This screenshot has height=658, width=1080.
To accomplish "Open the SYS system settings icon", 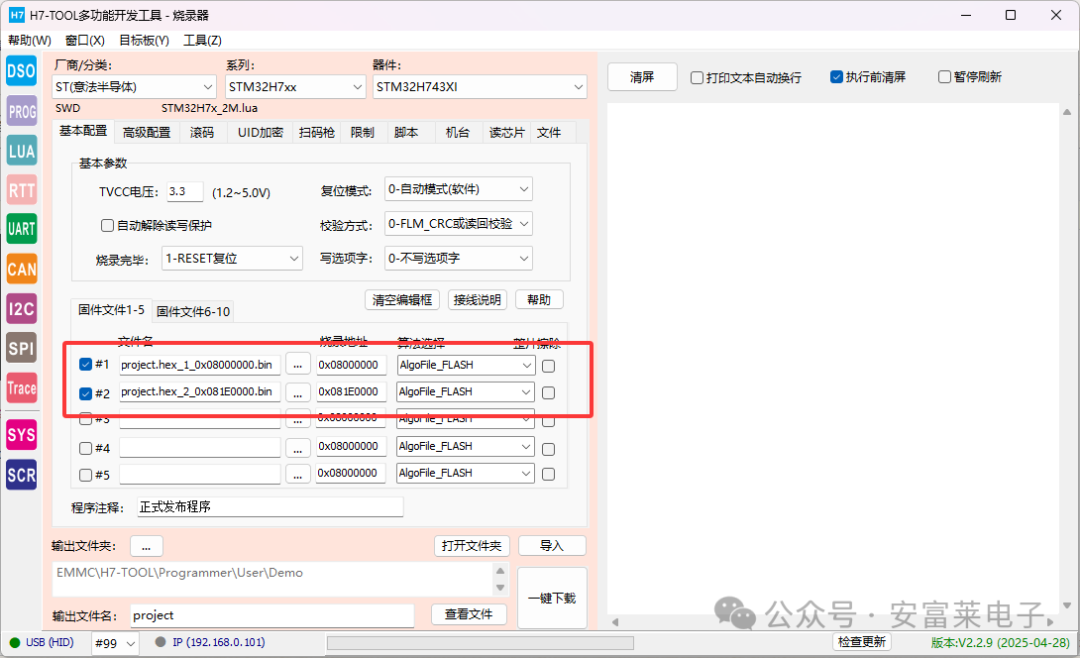I will (x=21, y=434).
